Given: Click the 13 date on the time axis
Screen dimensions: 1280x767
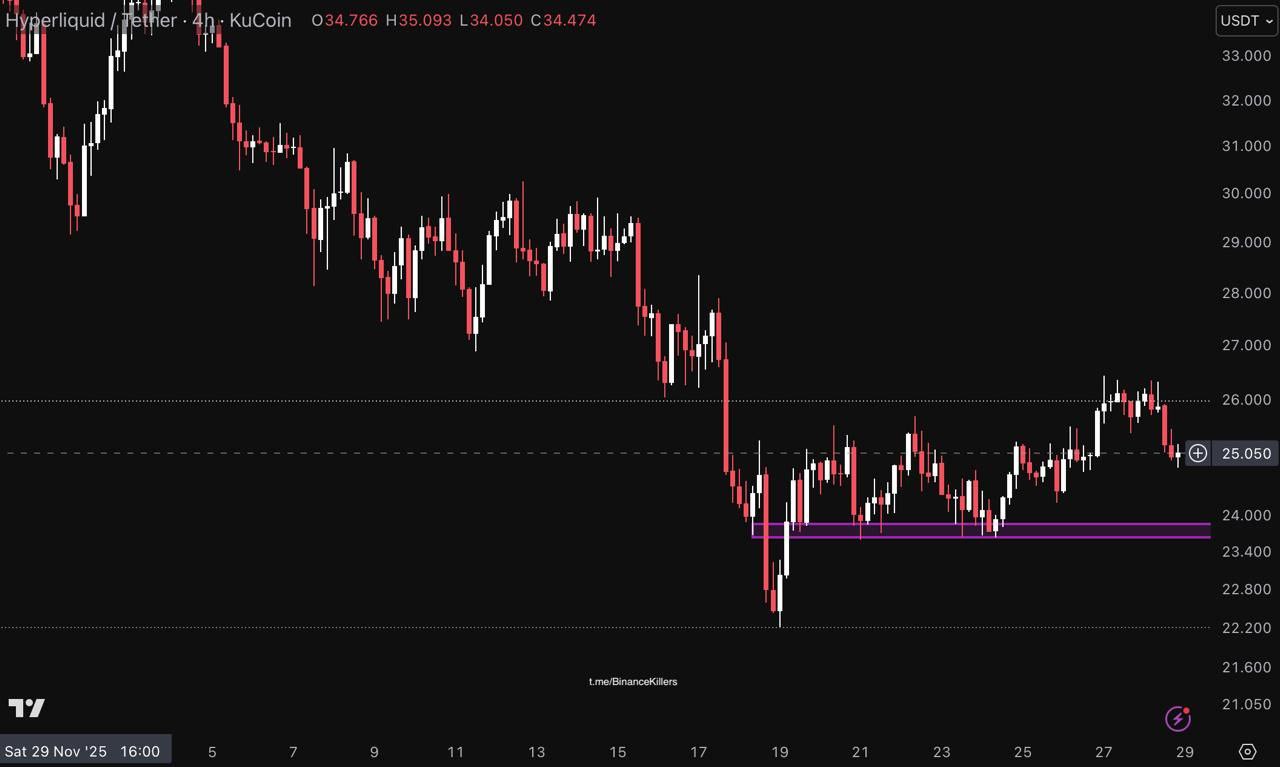Looking at the screenshot, I should click(537, 752).
